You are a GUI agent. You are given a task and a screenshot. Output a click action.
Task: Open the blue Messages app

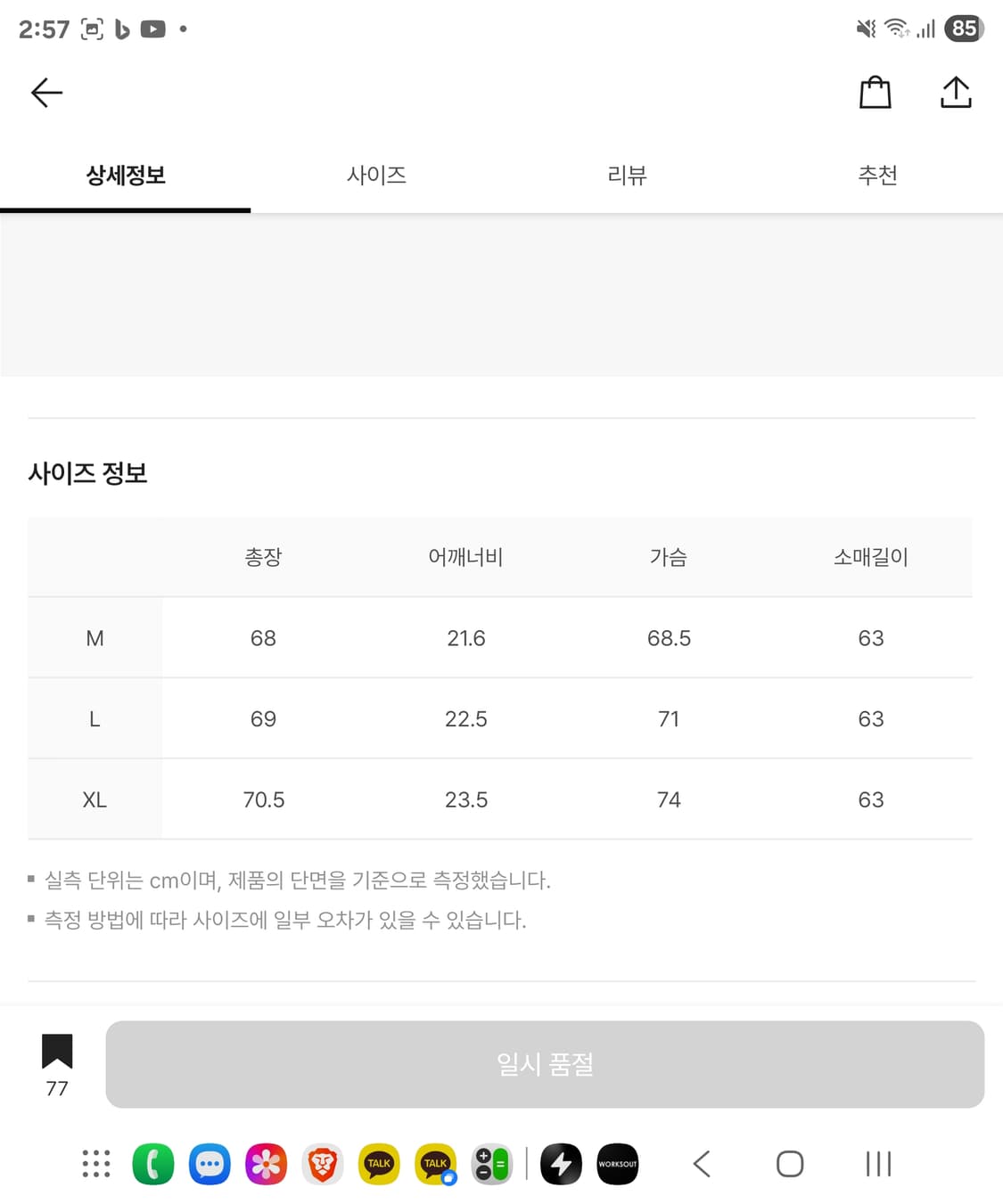pos(210,1164)
